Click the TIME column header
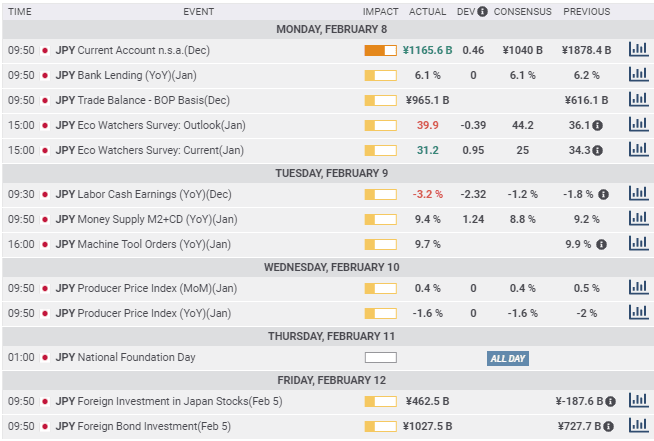 20,12
